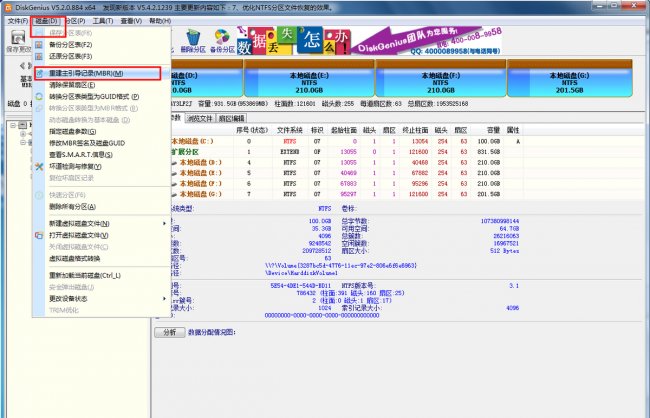Select the 本地磁盘(G:) partition bar

point(570,78)
